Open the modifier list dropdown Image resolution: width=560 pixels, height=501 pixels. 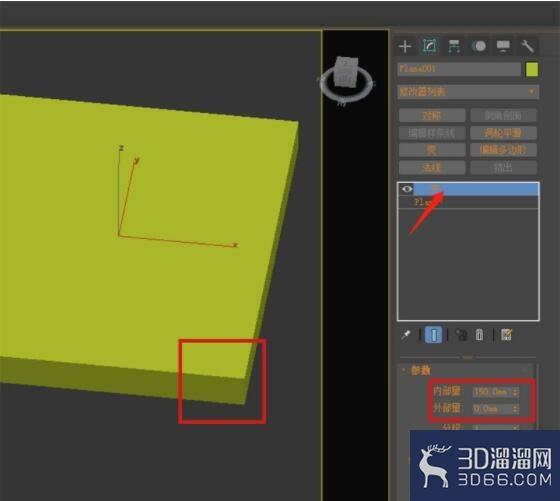(468, 92)
